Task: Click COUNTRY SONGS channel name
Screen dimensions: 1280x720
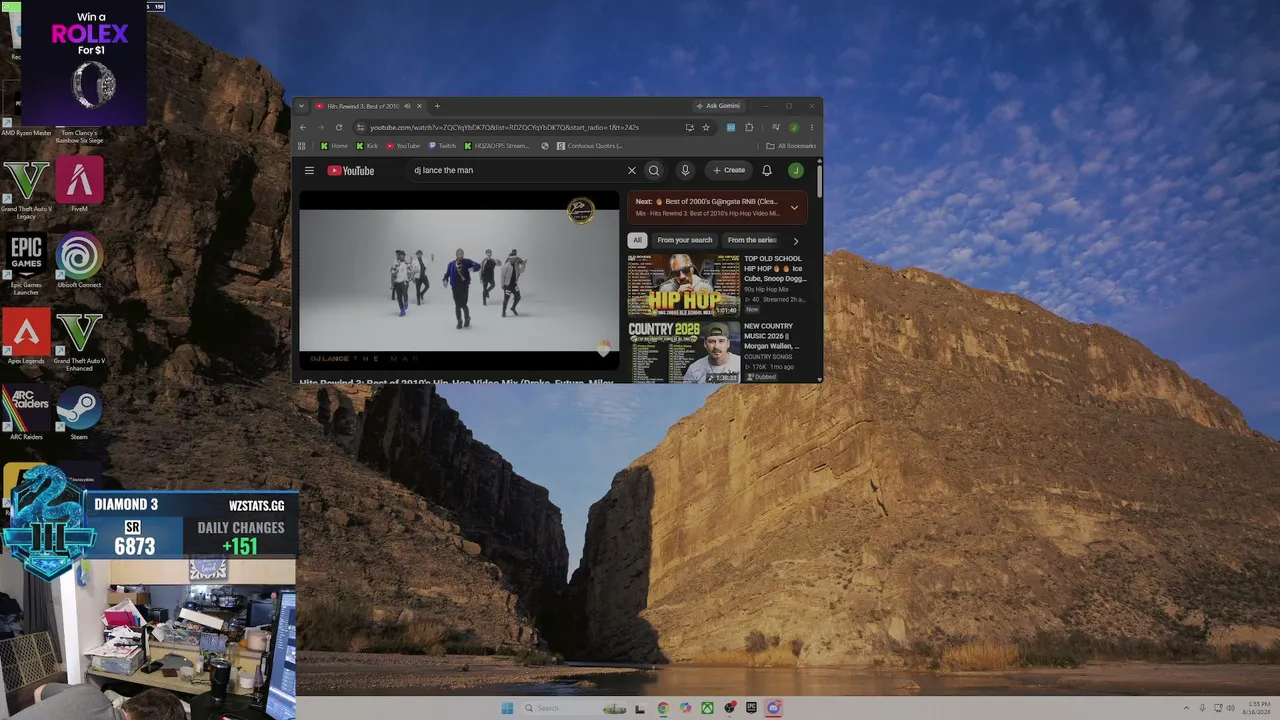Action: [766, 356]
